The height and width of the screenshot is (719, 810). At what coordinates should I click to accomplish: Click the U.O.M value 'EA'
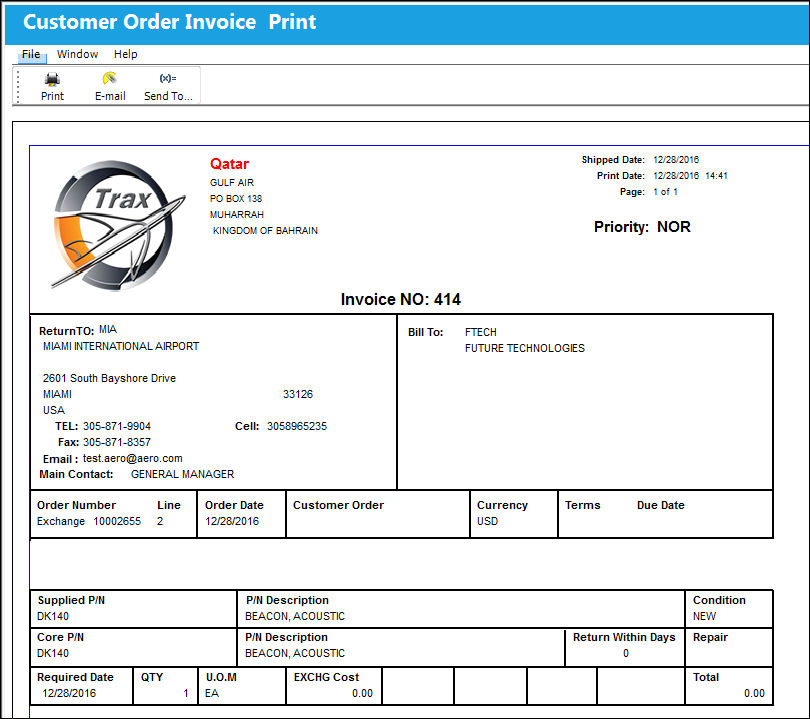pyautogui.click(x=212, y=693)
